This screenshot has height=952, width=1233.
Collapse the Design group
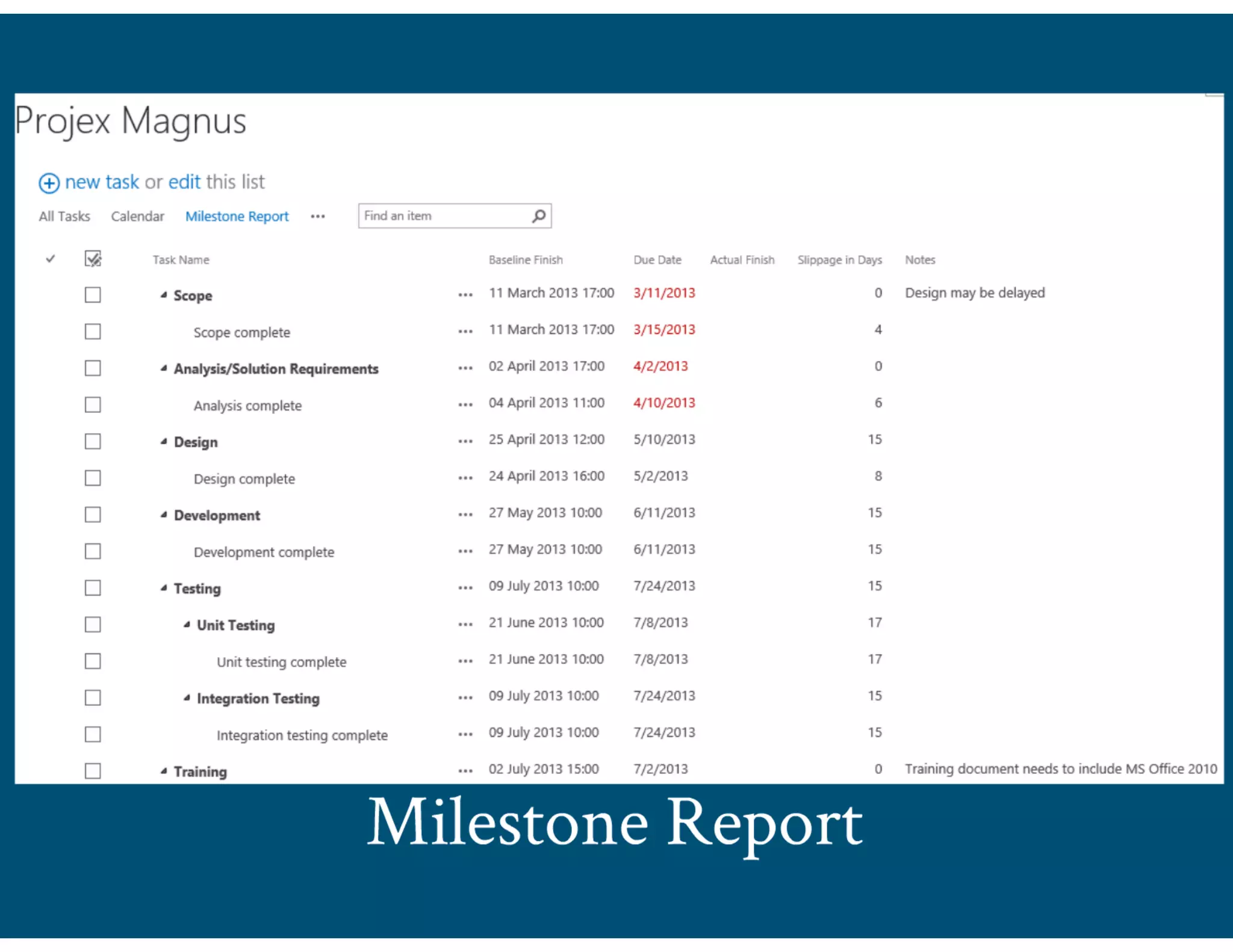tap(164, 442)
